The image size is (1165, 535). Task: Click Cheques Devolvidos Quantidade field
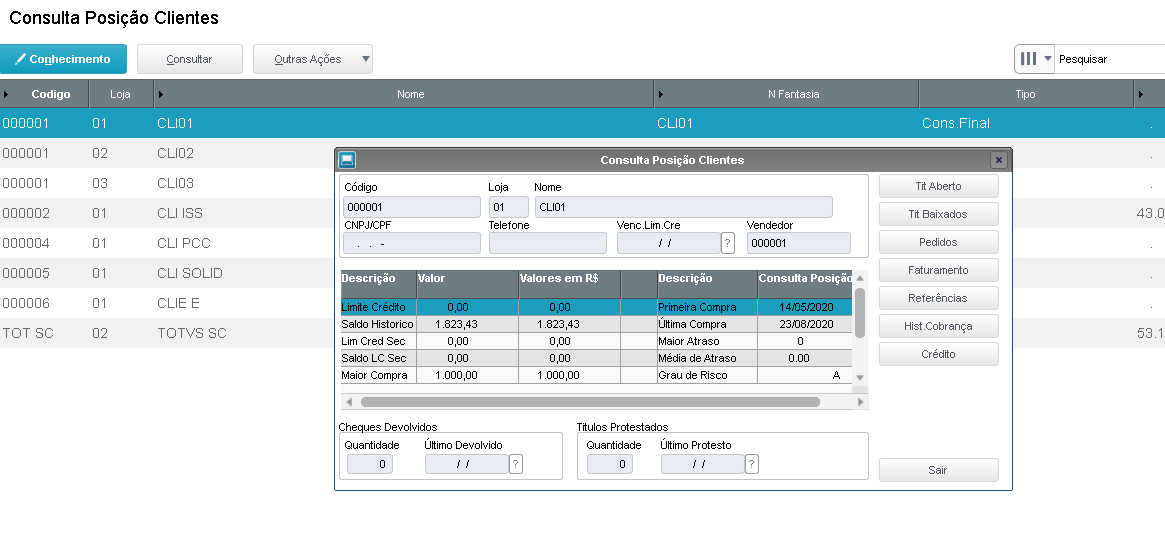[370, 464]
